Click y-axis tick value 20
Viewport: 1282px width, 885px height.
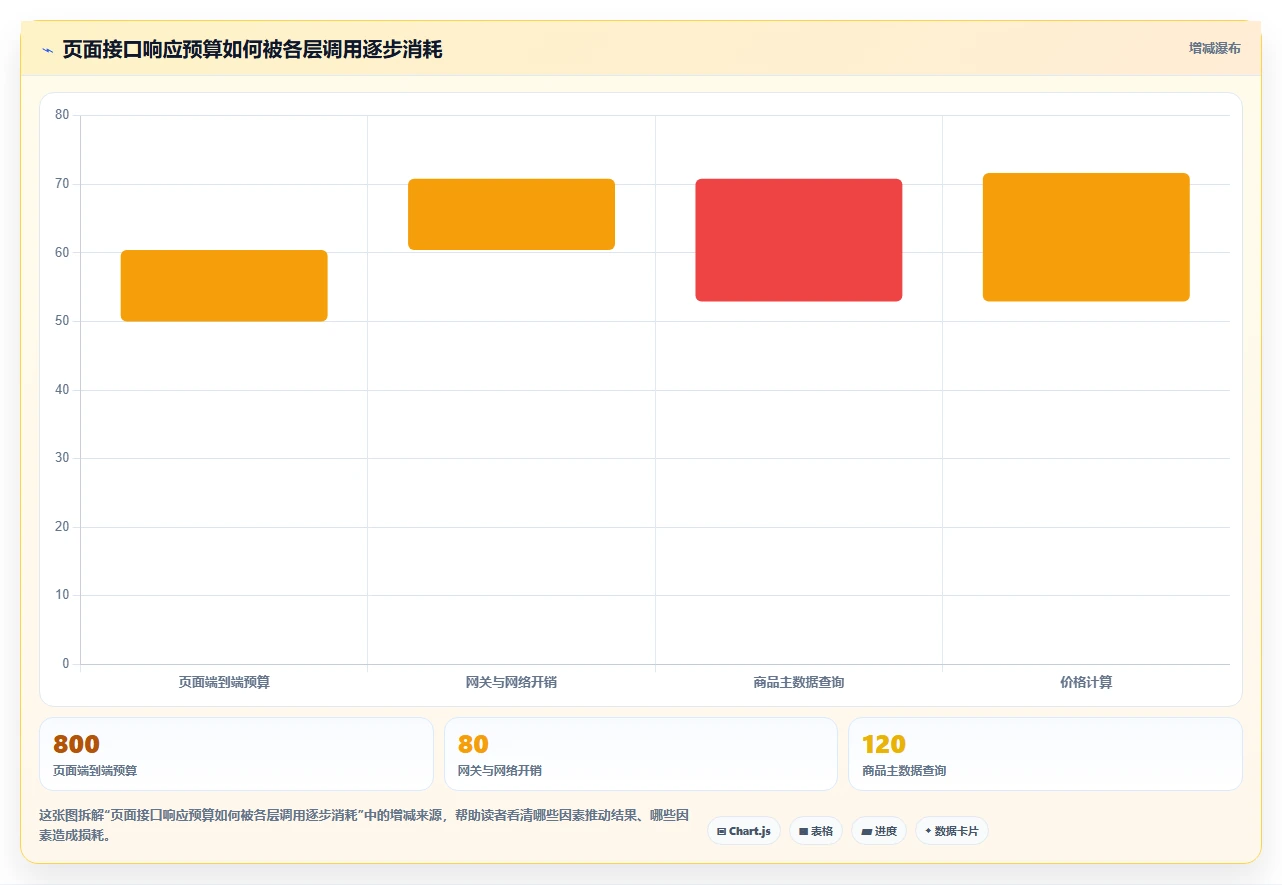tap(62, 527)
